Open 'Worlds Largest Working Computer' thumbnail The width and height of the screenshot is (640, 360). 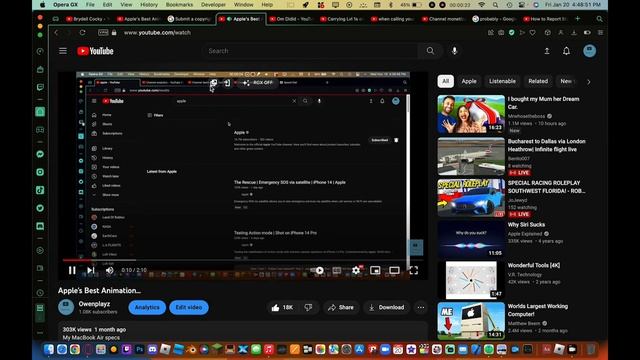(471, 321)
